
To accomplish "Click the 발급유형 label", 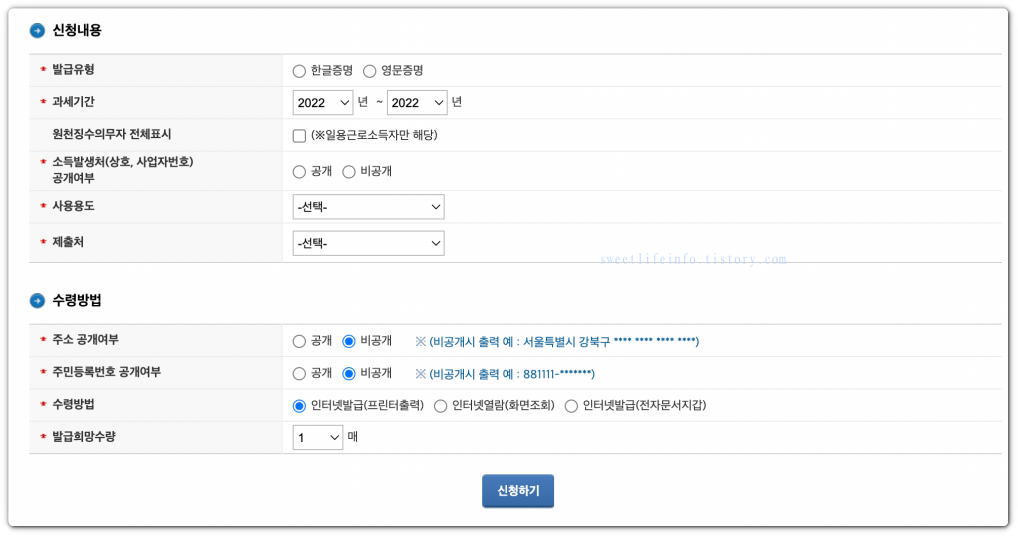I will point(73,69).
